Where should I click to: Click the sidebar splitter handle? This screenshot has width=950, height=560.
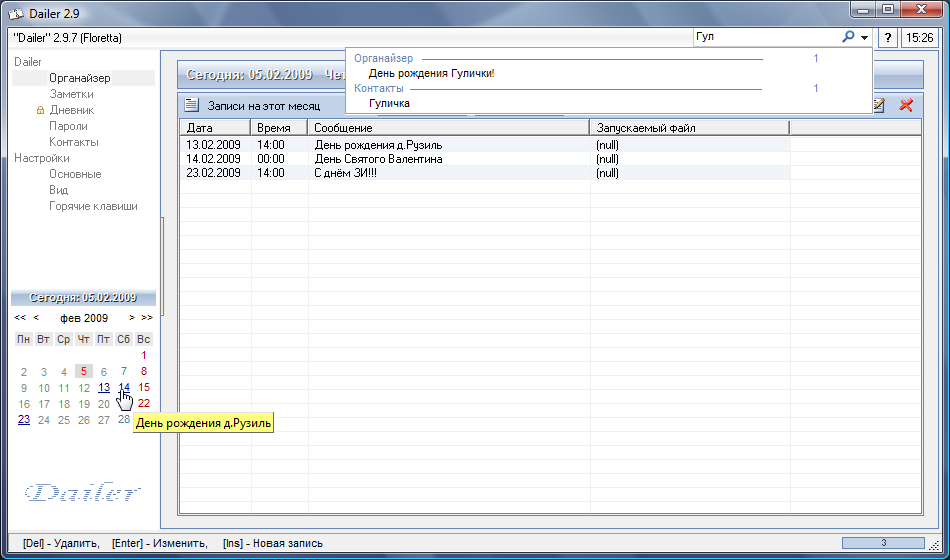[x=162, y=267]
